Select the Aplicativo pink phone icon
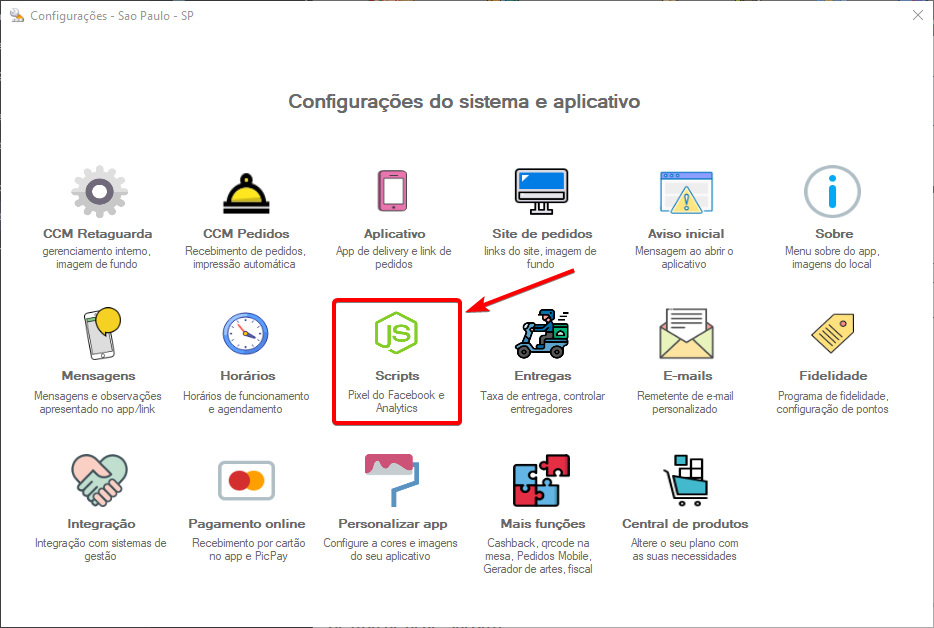934x628 pixels. [393, 191]
